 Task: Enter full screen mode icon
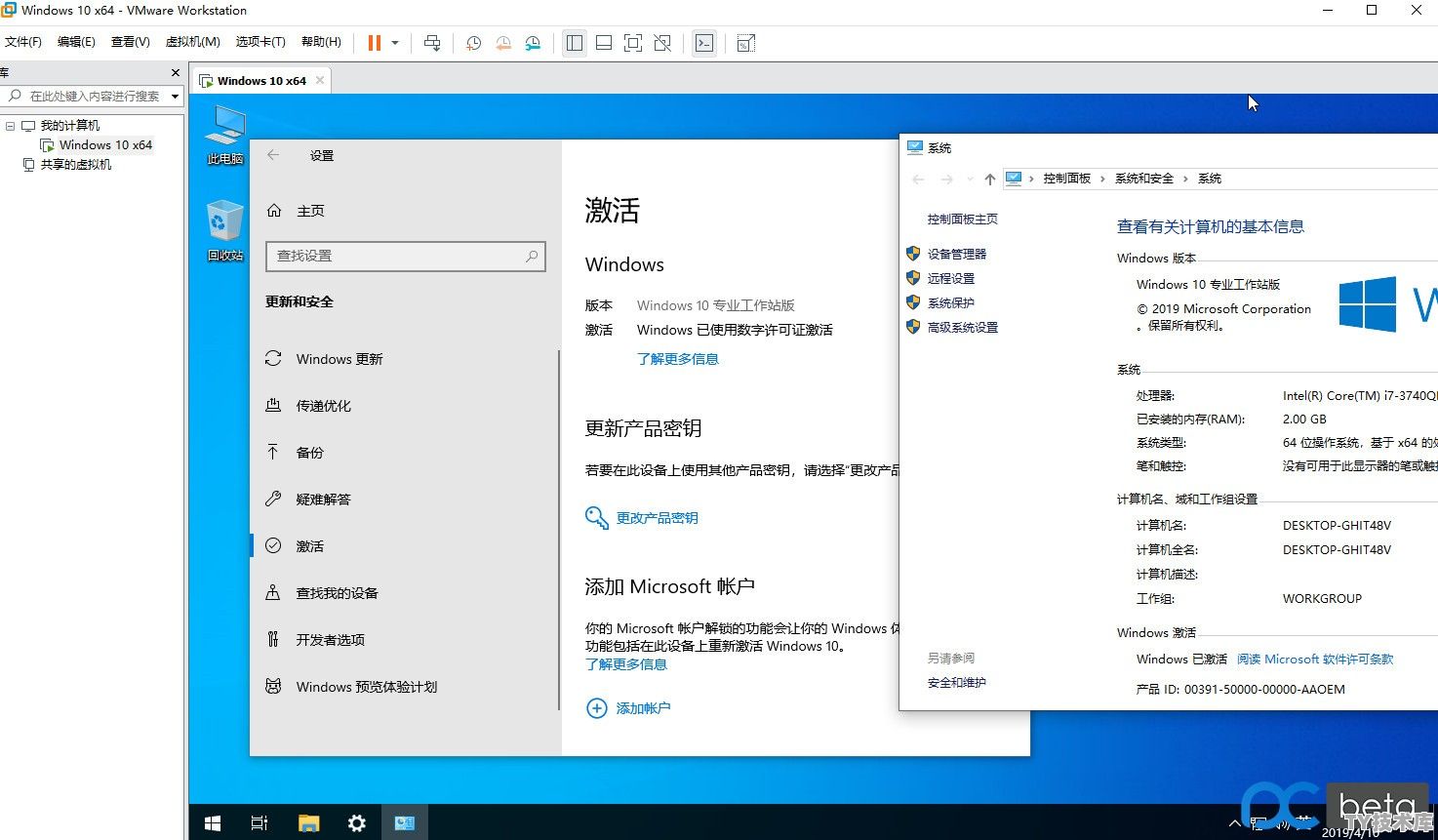click(633, 43)
